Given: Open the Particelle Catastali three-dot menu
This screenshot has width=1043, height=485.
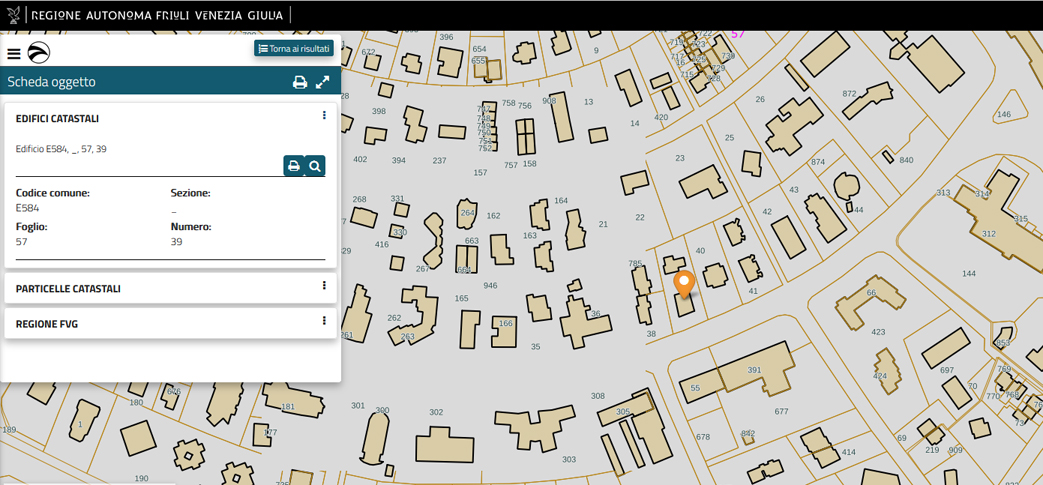Looking at the screenshot, I should tap(324, 286).
